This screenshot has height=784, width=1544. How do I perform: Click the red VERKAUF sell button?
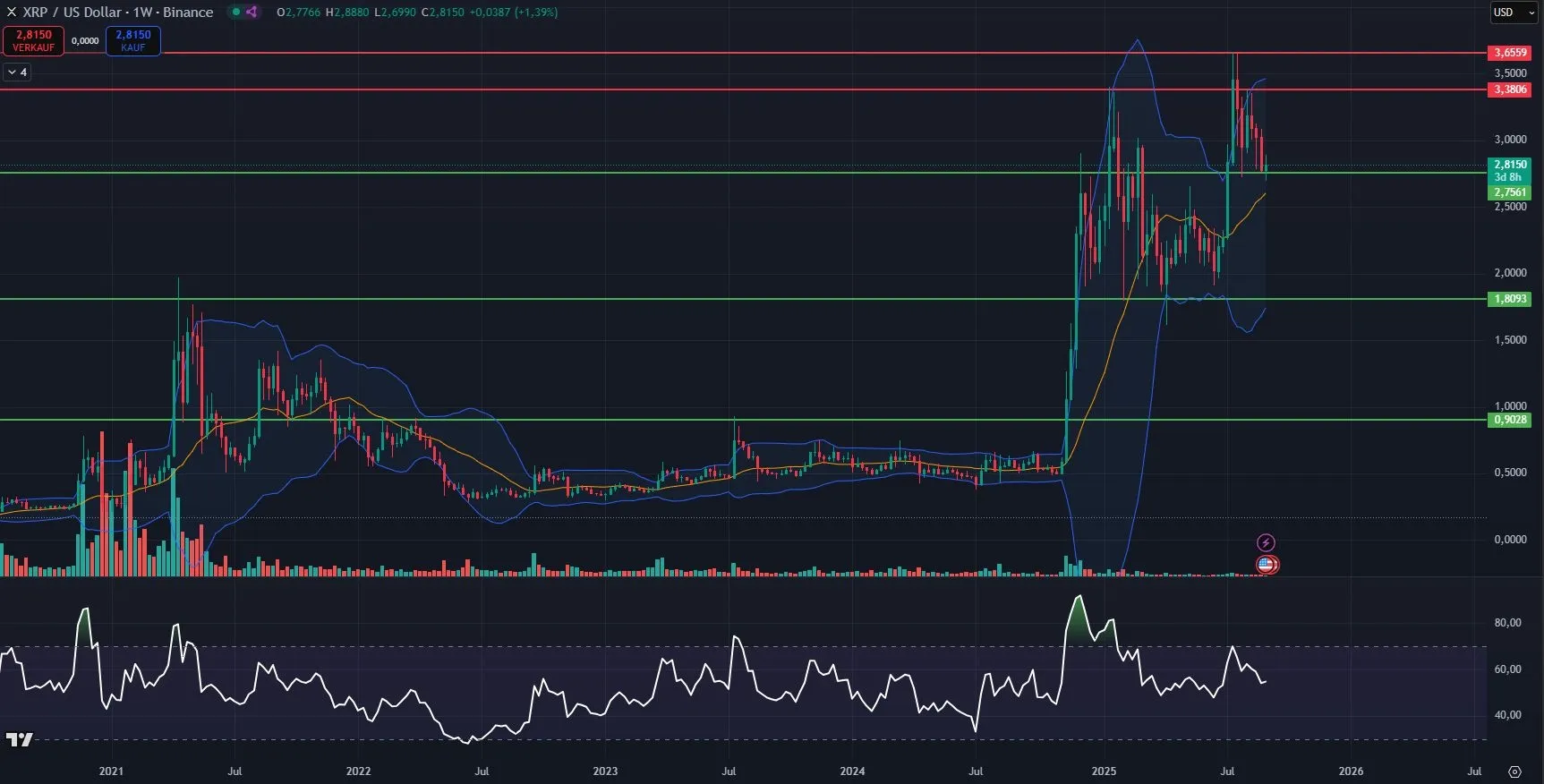click(33, 41)
